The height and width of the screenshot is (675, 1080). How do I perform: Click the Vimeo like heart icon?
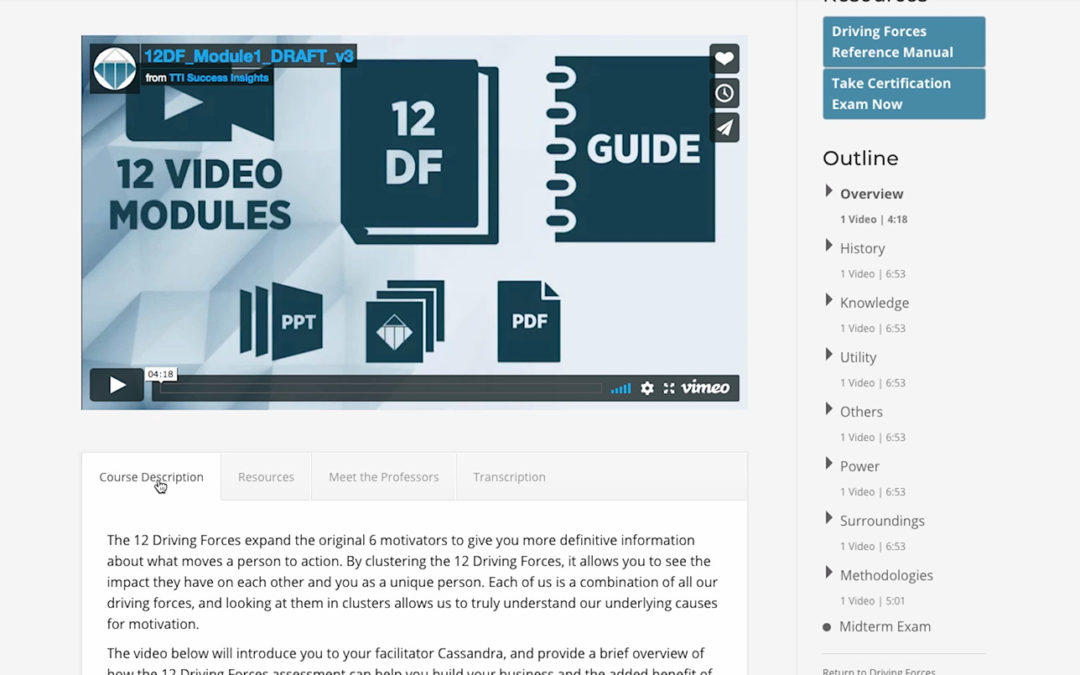point(724,59)
